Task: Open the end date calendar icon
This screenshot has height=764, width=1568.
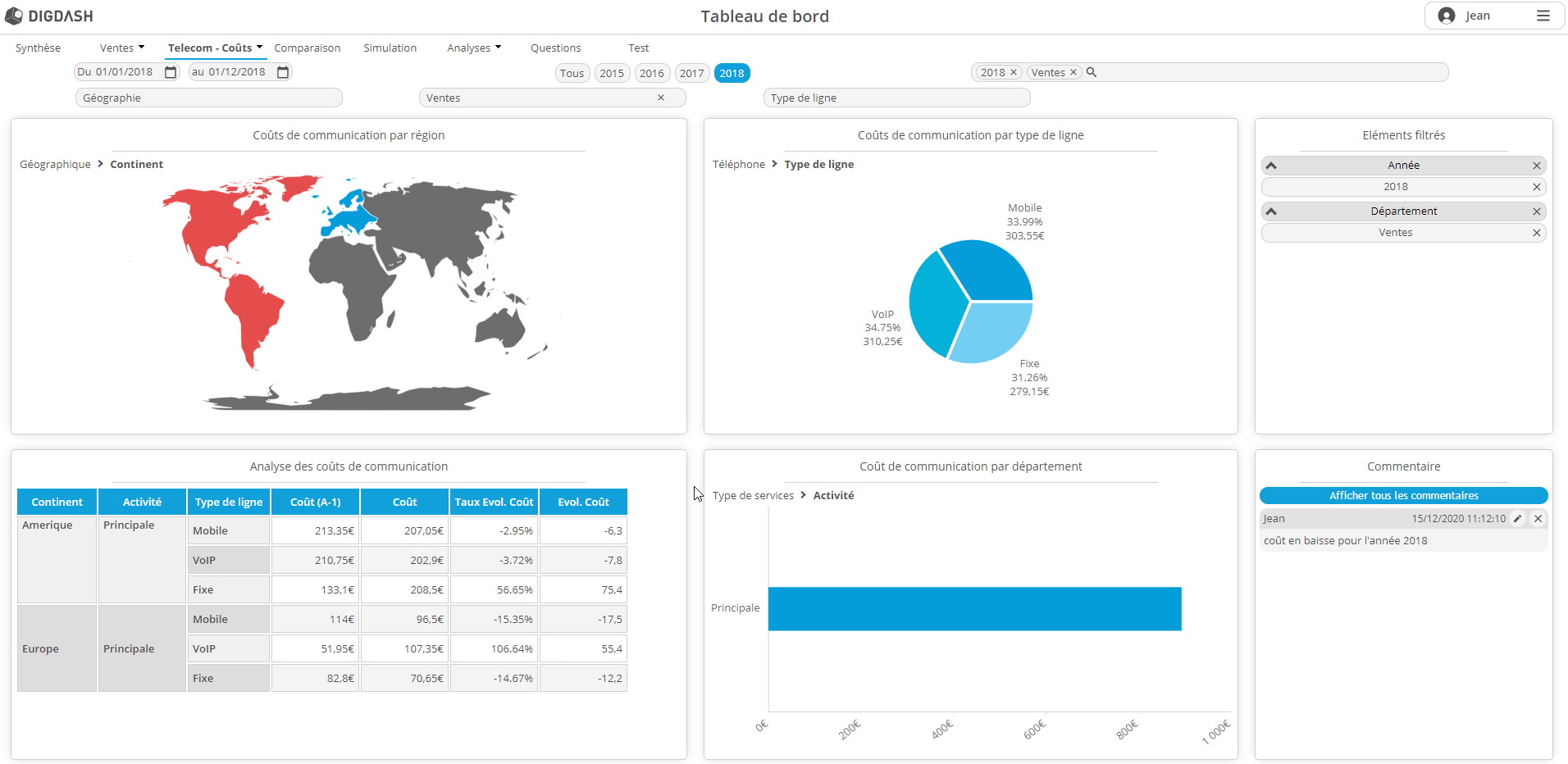Action: click(x=283, y=72)
